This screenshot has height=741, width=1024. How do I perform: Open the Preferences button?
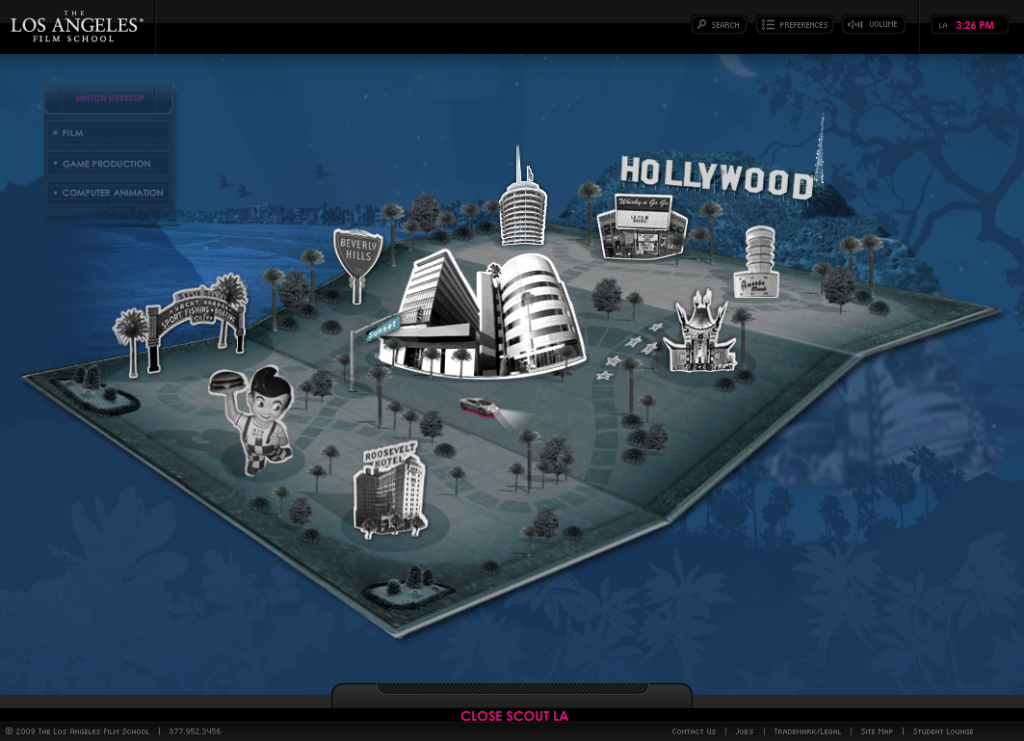pyautogui.click(x=794, y=25)
